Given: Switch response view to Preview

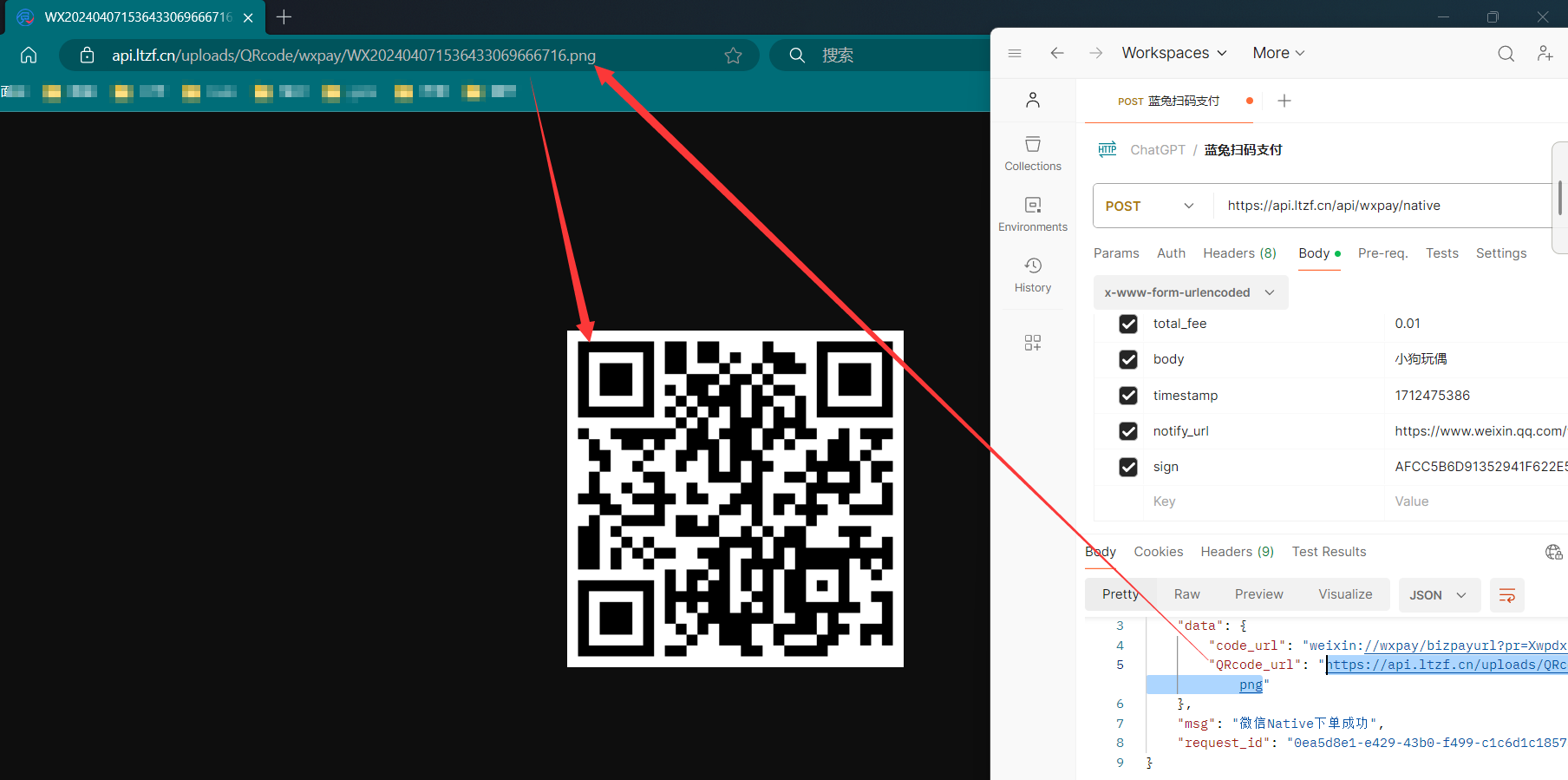Looking at the screenshot, I should [x=1258, y=594].
